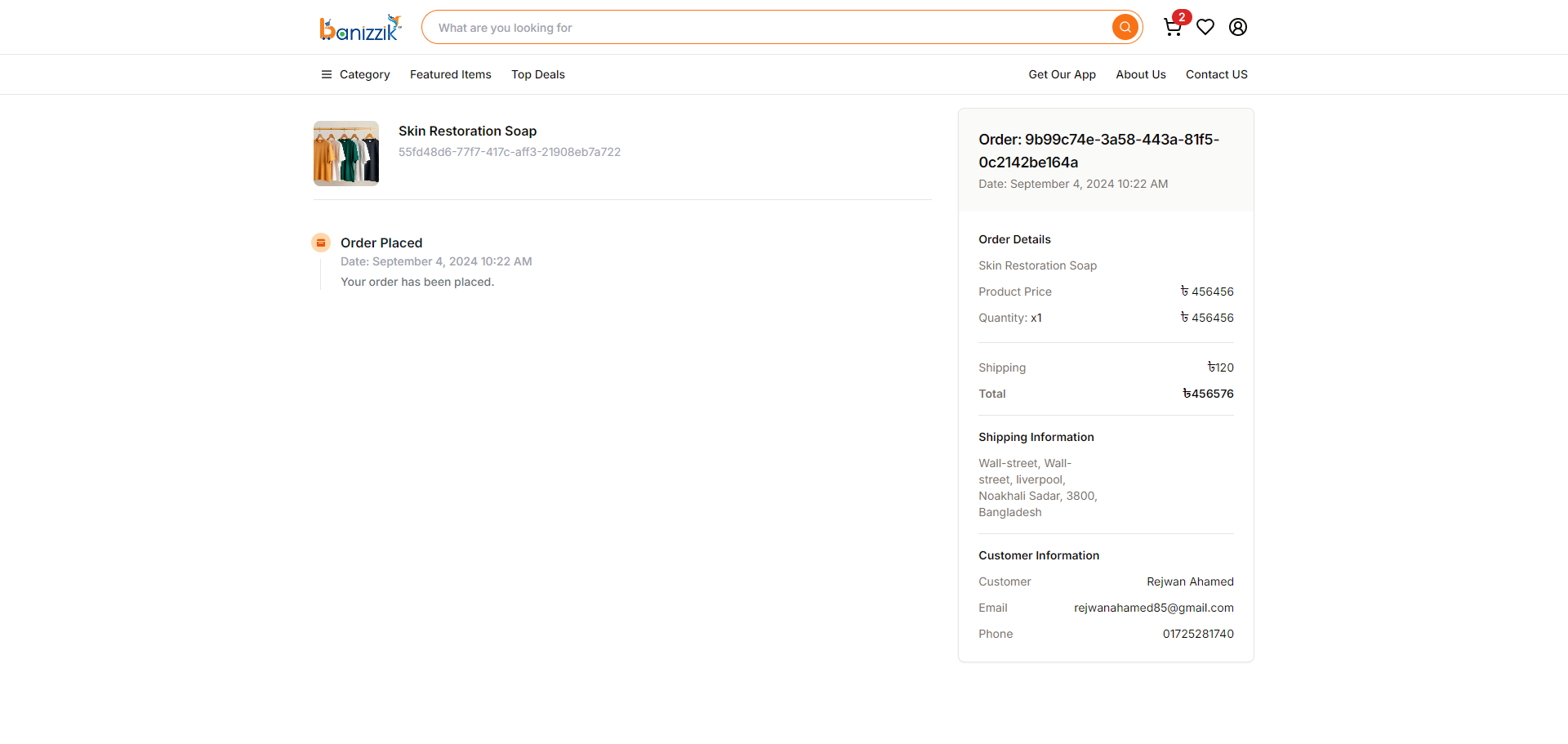Visit the About Us page
Screen dimensions: 1568x744
coord(1141,74)
